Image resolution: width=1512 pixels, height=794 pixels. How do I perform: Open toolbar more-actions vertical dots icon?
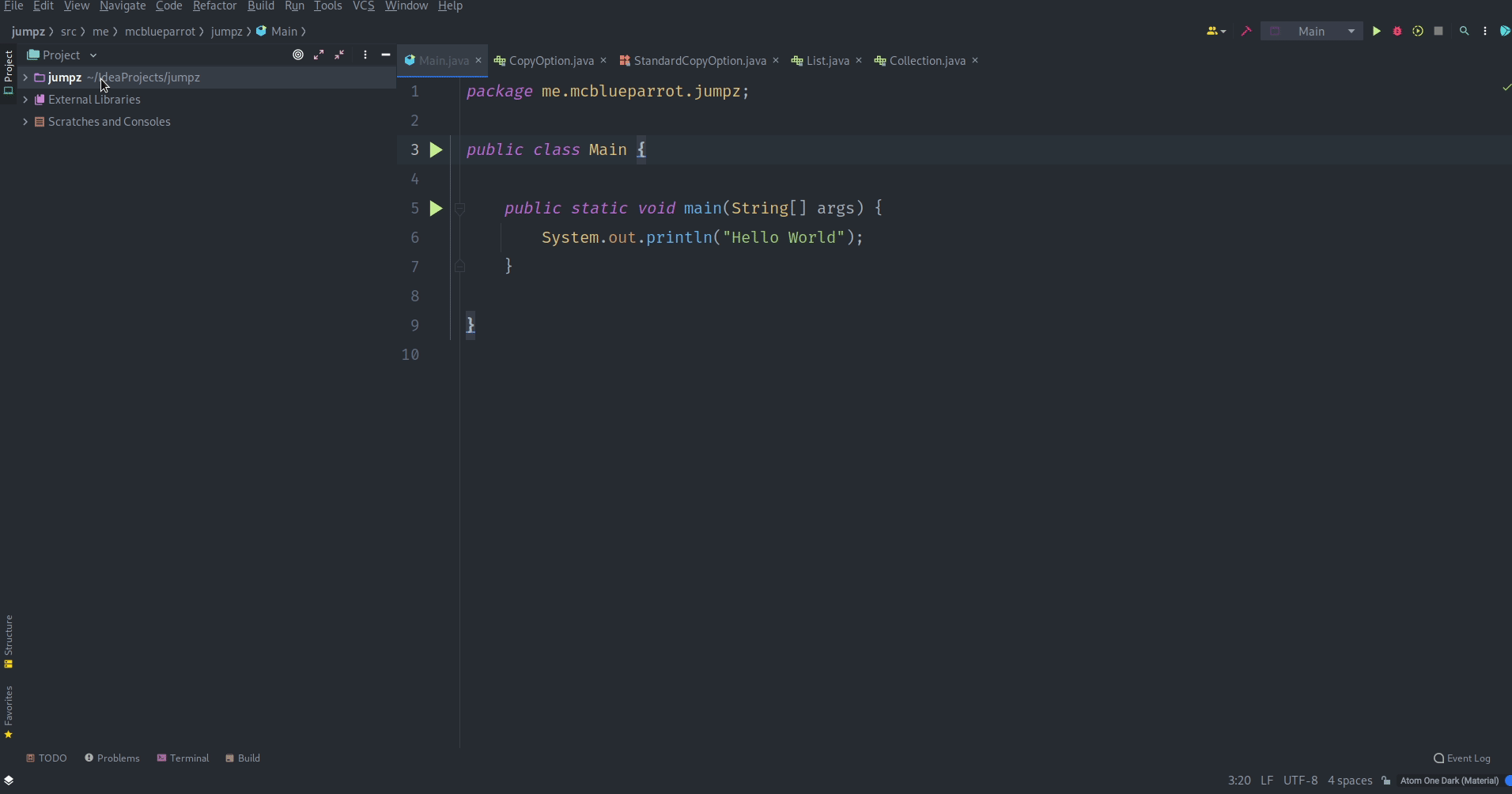point(1485,32)
